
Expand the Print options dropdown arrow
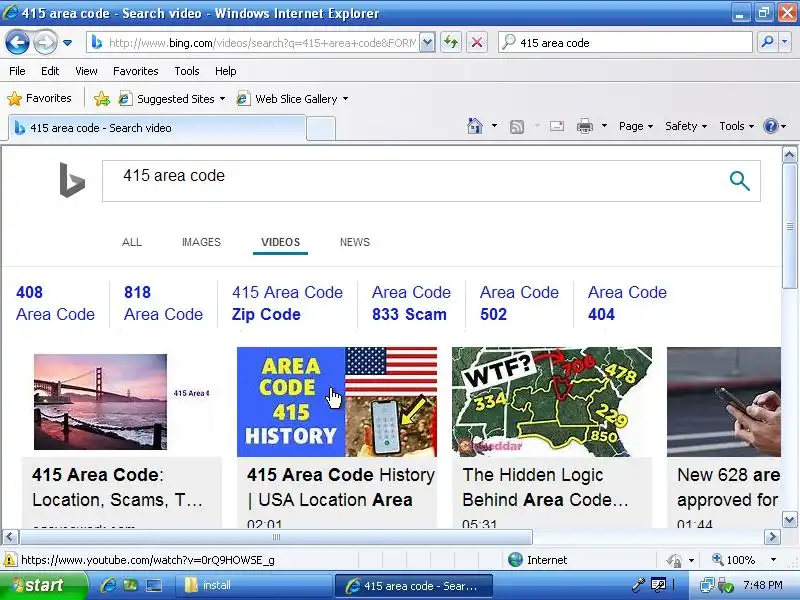coord(604,126)
